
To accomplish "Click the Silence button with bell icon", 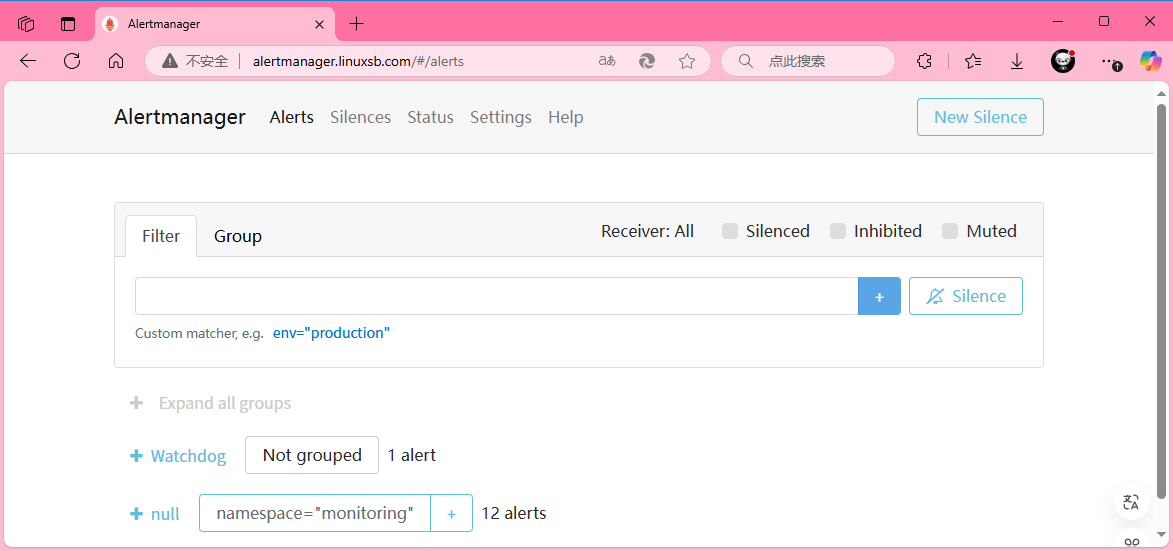I will [x=966, y=296].
